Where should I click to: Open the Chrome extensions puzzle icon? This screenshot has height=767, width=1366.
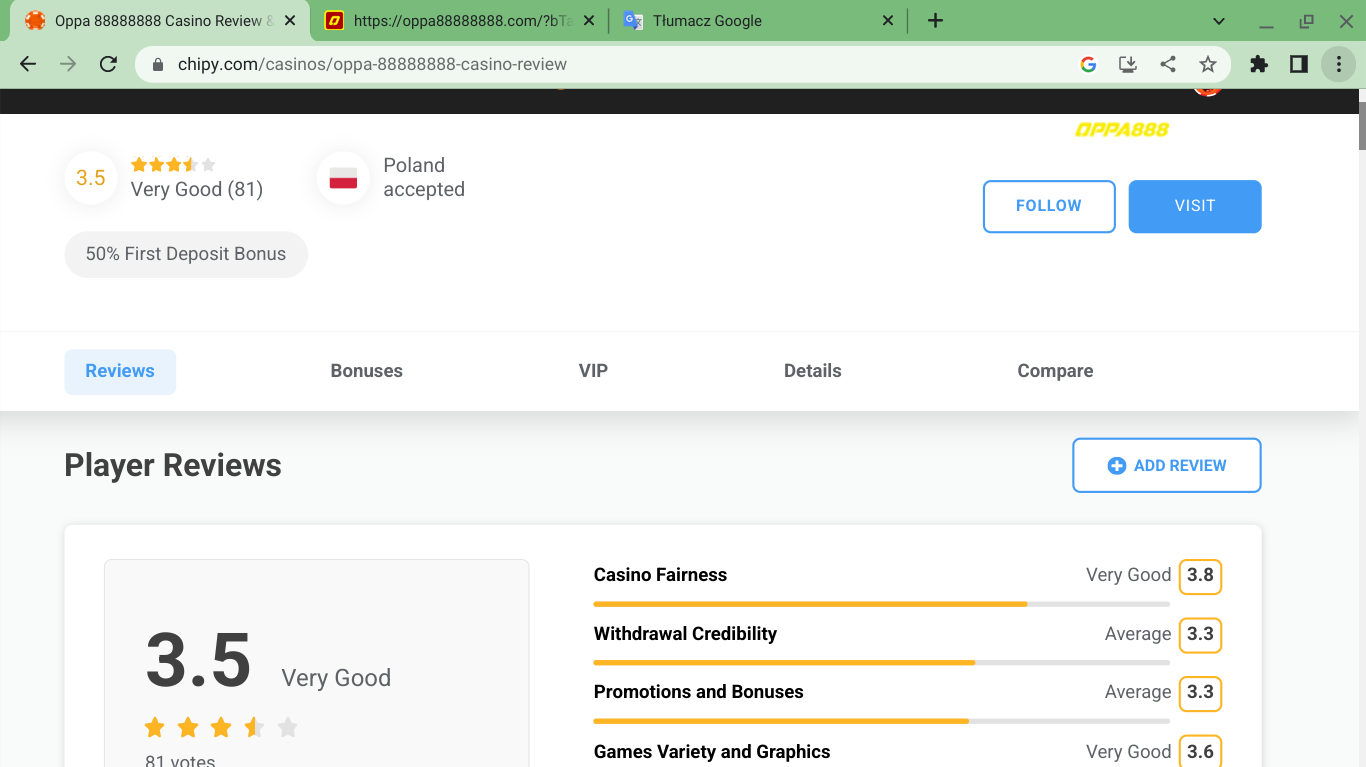(1259, 64)
